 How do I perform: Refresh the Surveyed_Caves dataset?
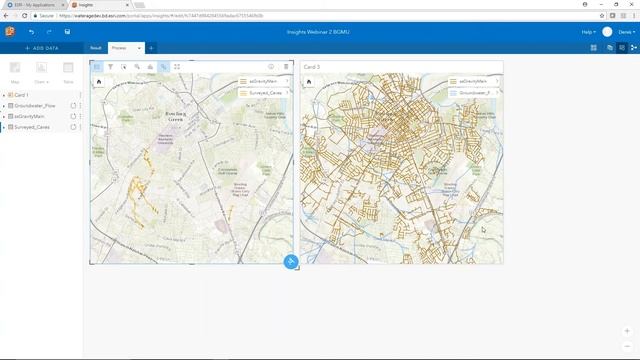[x=73, y=127]
